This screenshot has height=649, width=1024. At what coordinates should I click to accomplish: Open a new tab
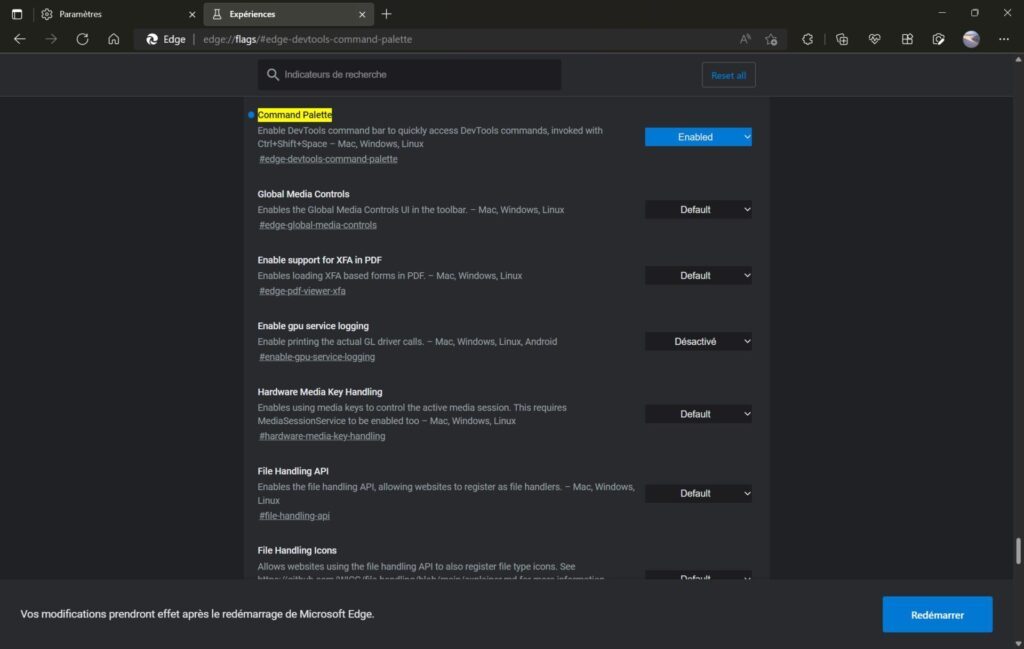pyautogui.click(x=387, y=14)
